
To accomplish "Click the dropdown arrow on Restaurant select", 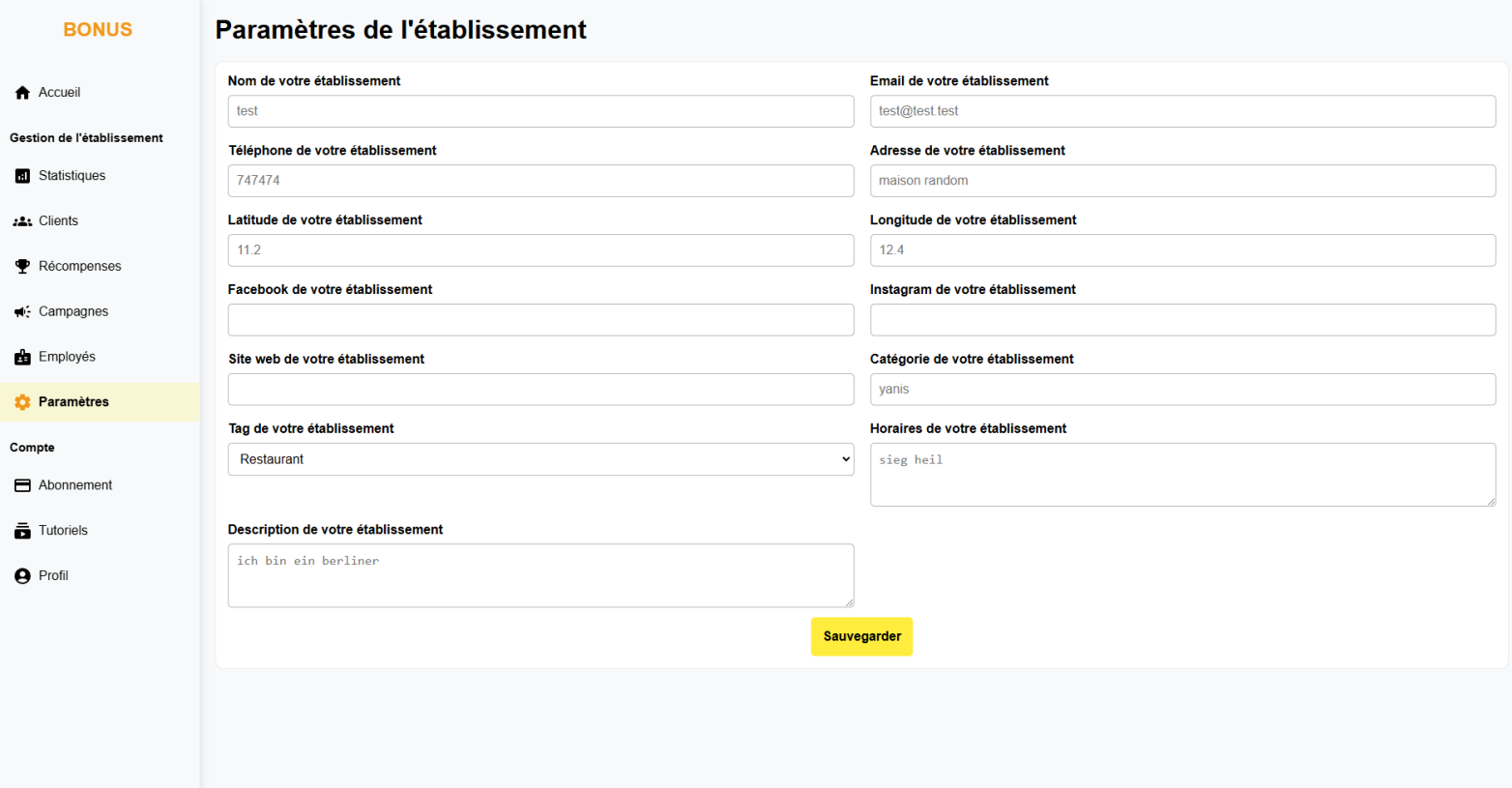I will (x=846, y=459).
